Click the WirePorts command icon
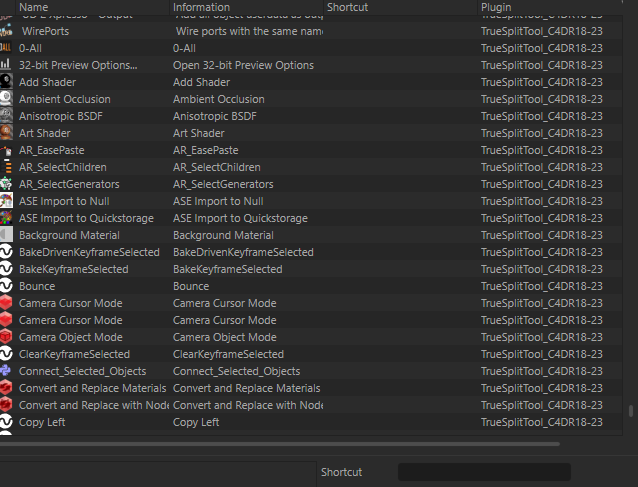The image size is (638, 487). point(6,31)
